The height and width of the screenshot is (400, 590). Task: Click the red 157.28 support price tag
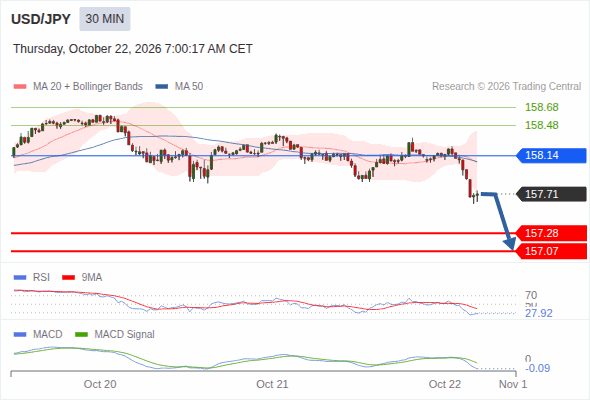coord(551,233)
